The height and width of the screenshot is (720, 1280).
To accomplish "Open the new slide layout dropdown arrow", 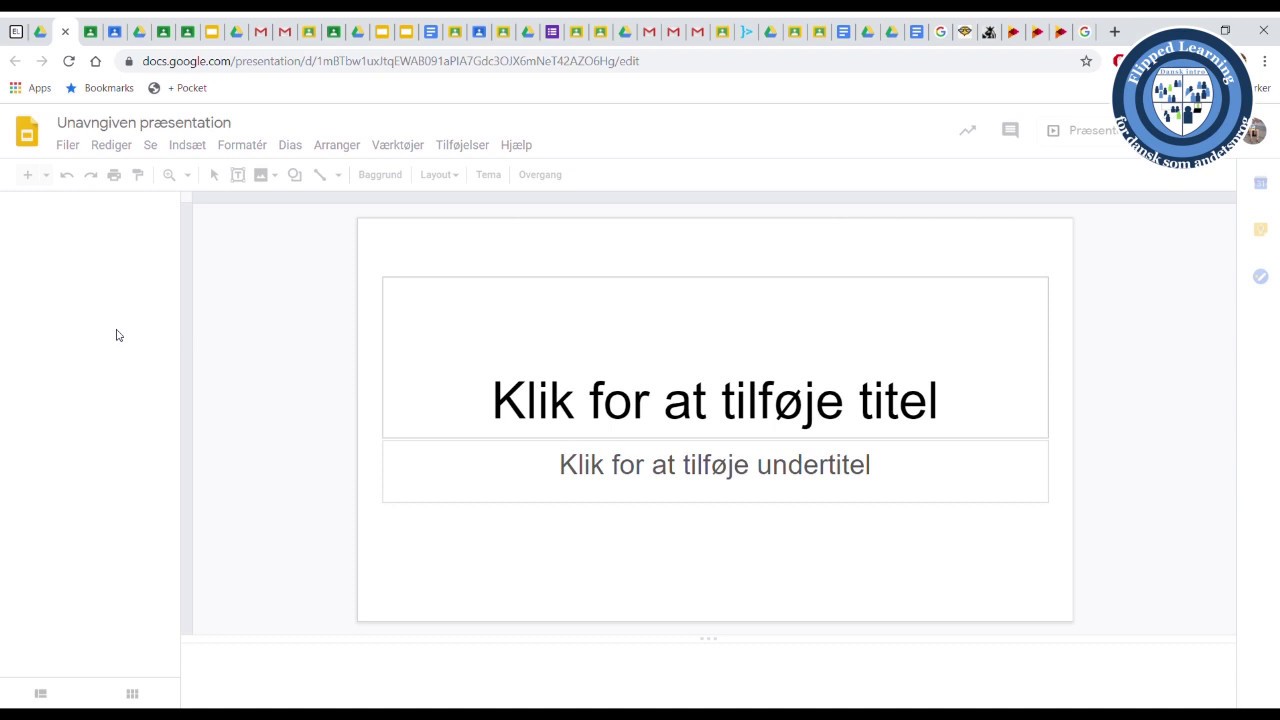I will click(46, 175).
